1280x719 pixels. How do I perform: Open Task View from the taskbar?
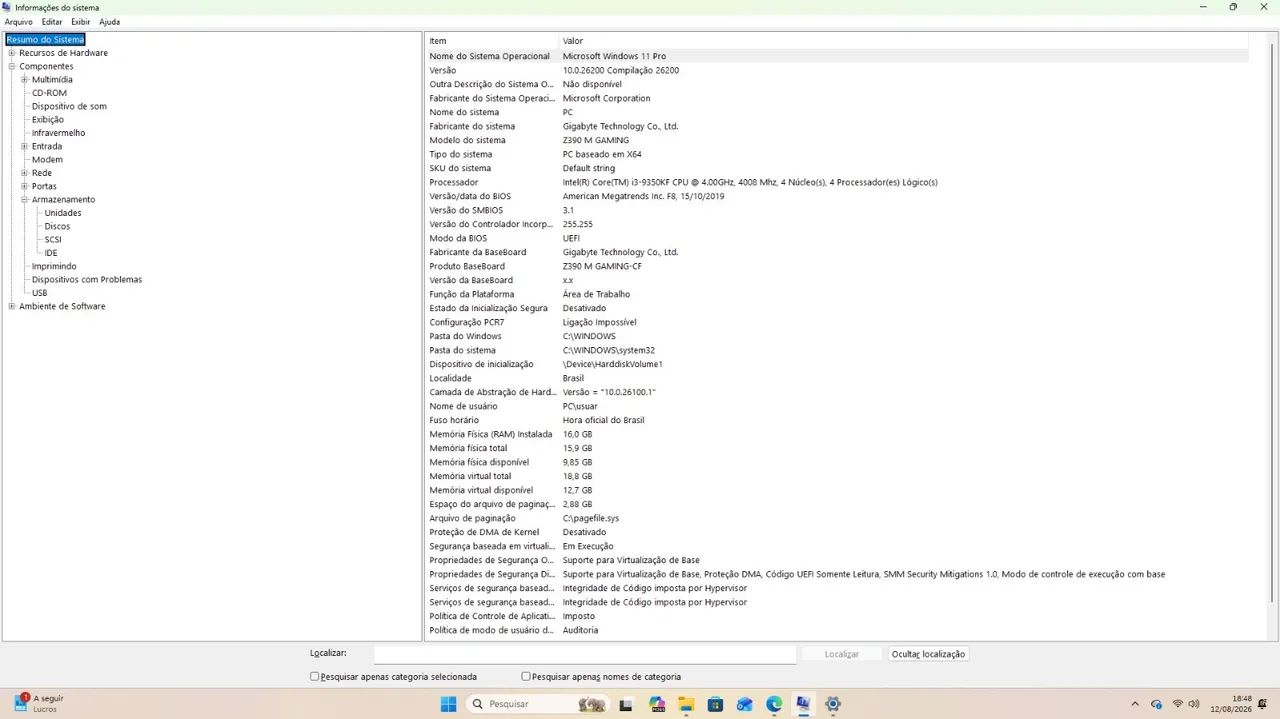point(626,704)
